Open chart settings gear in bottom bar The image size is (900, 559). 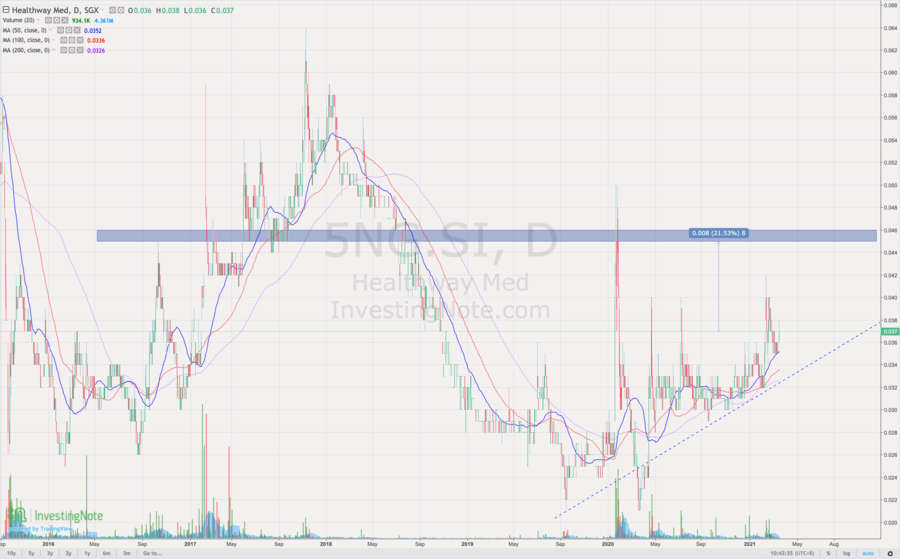coord(889,552)
